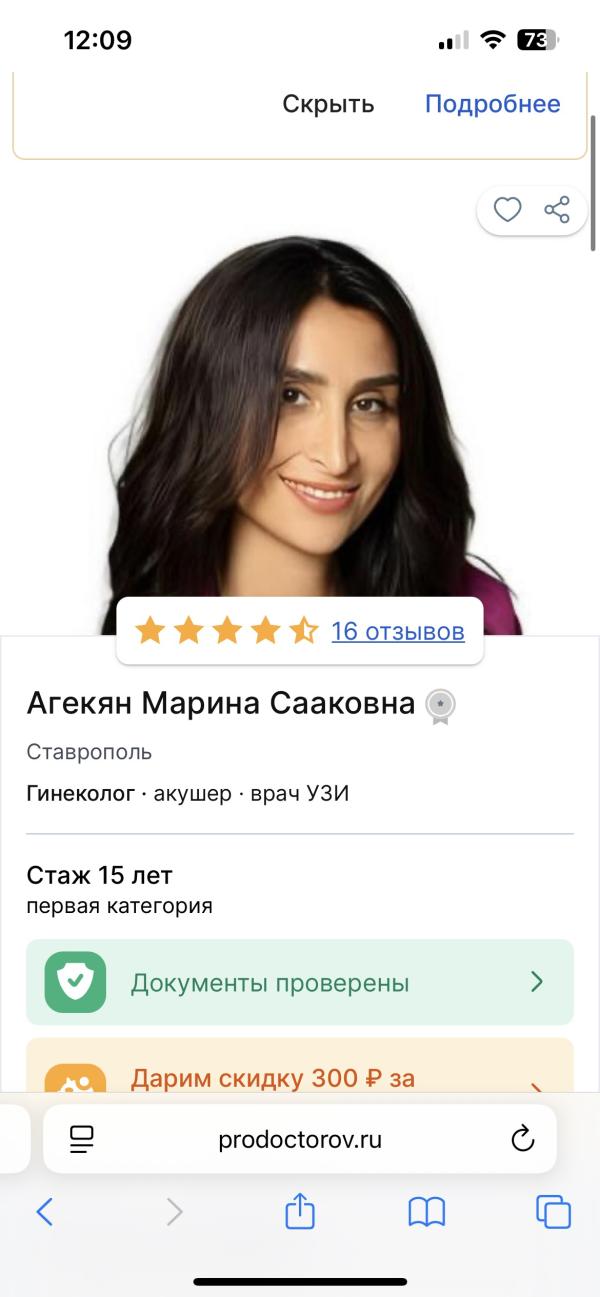
Task: Go back with the Safari back arrow
Action: pos(44,1212)
